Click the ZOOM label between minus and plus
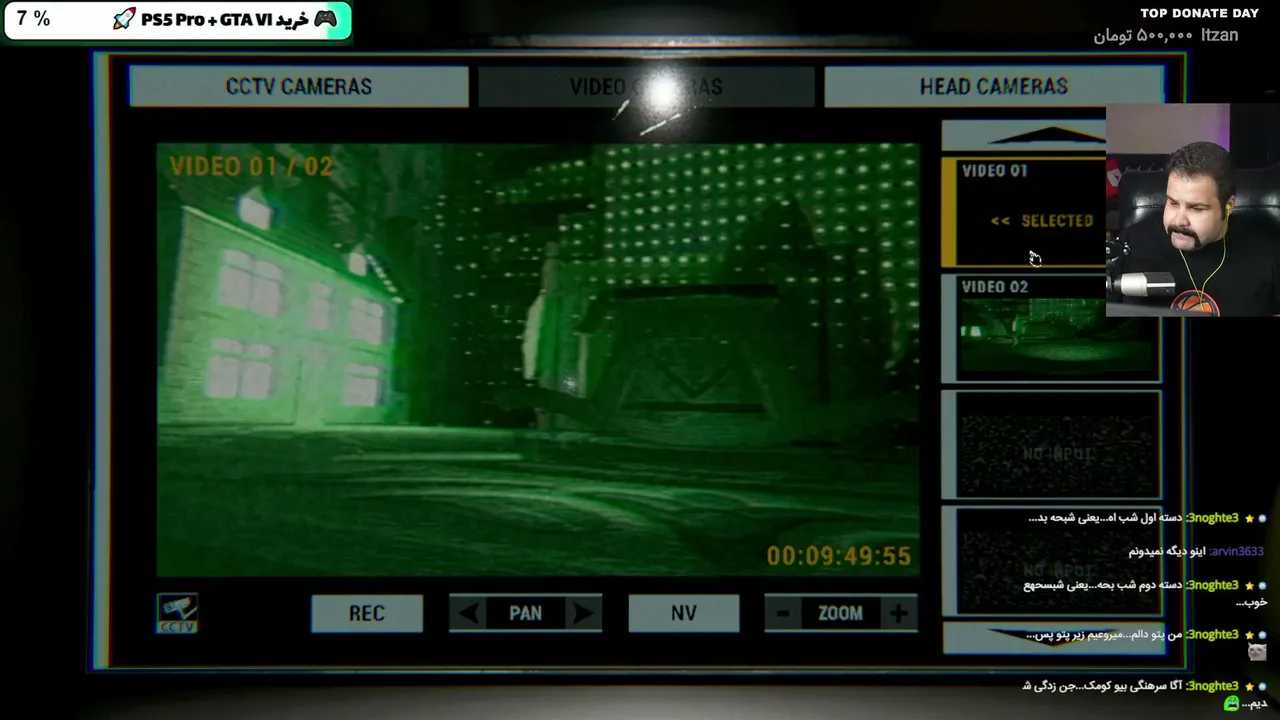Screen dimensions: 1280x720 (x=840, y=614)
